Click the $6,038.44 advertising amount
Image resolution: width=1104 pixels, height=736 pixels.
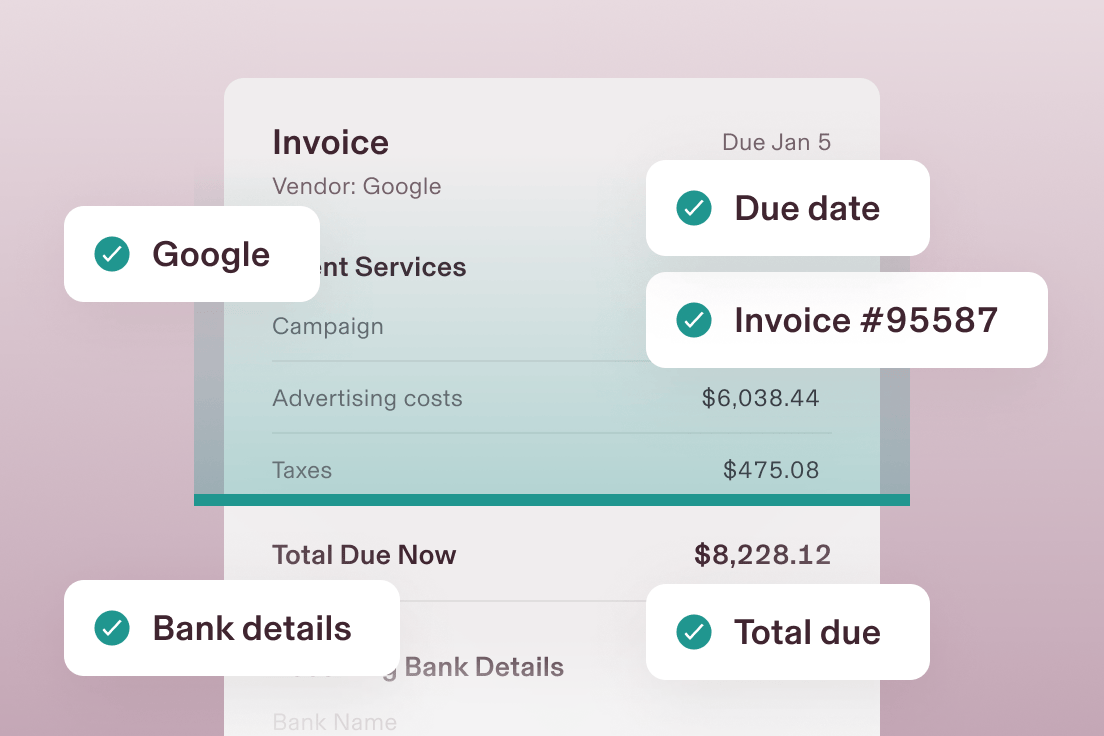(760, 398)
